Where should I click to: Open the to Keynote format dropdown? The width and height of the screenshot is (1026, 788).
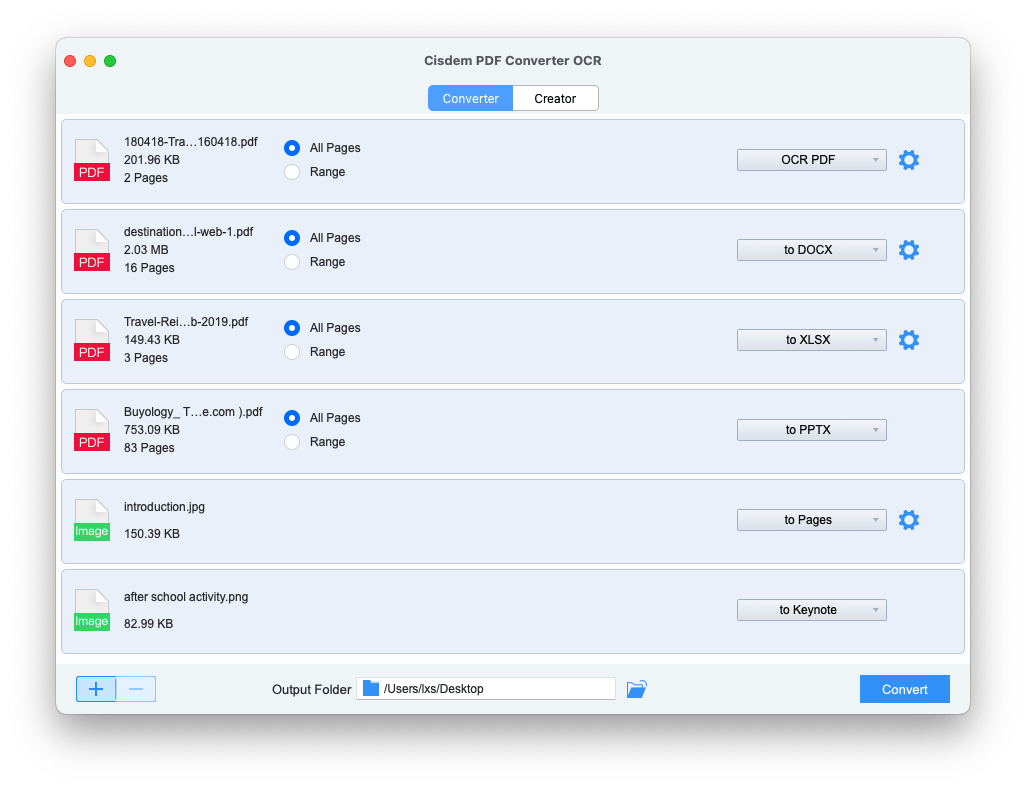point(811,609)
